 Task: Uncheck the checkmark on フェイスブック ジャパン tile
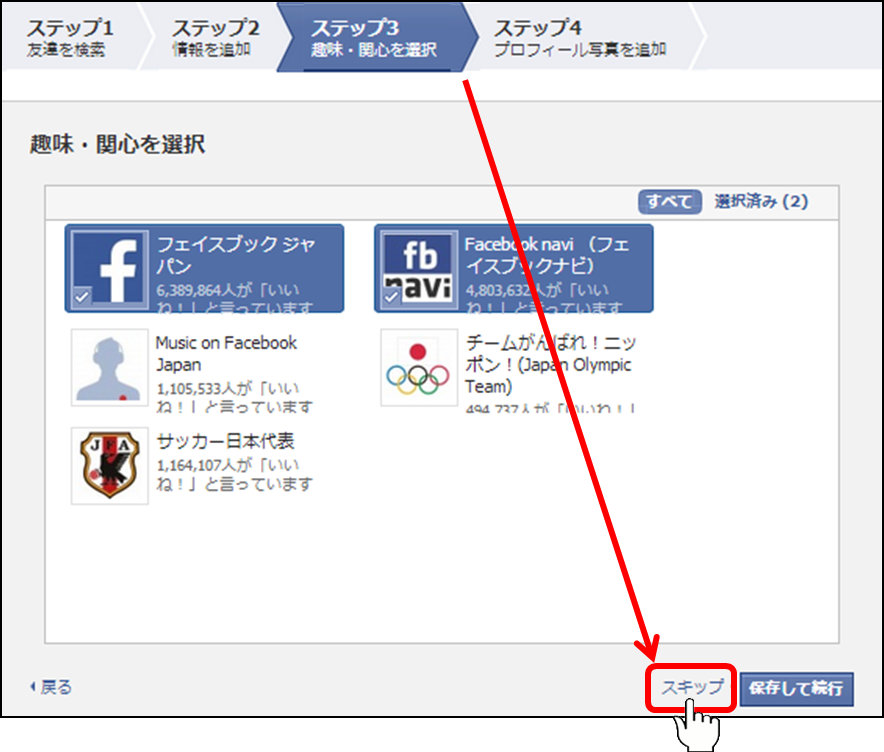coord(83,296)
